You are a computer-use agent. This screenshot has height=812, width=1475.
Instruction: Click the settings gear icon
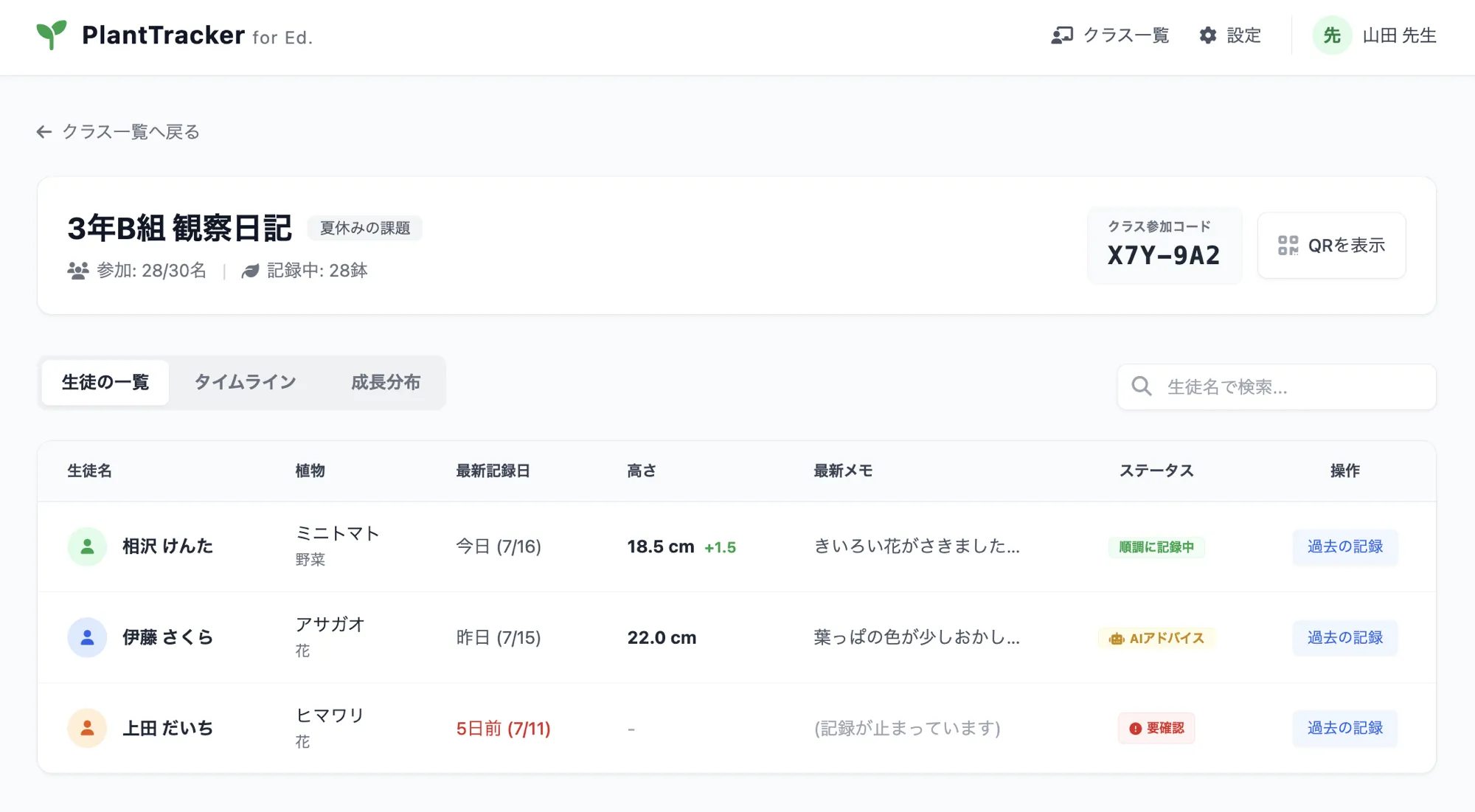pos(1208,35)
